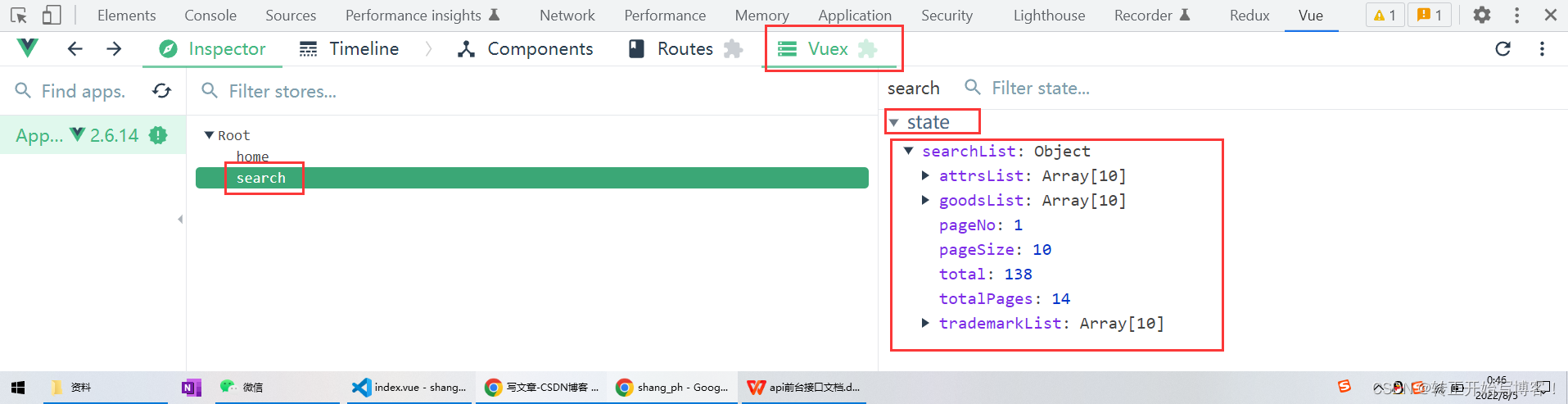The height and width of the screenshot is (404, 1568).
Task: Open the Security tab
Action: click(x=947, y=15)
